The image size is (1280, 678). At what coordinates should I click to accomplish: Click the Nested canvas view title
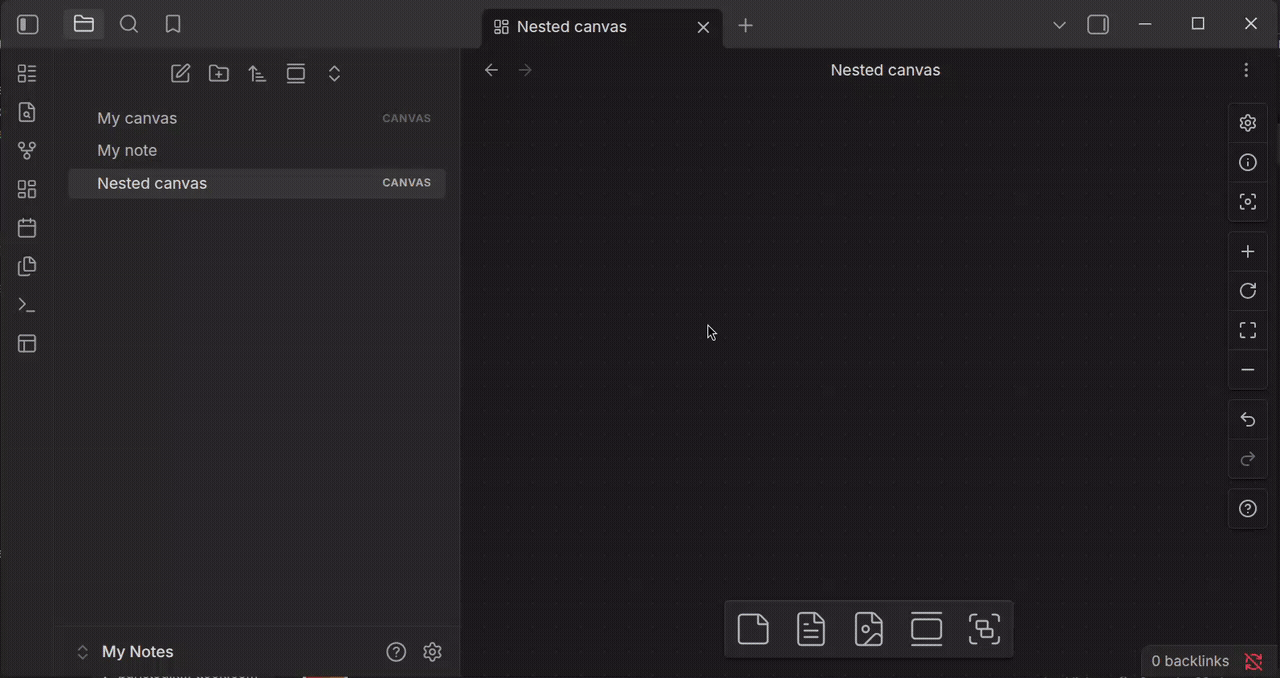(x=885, y=70)
